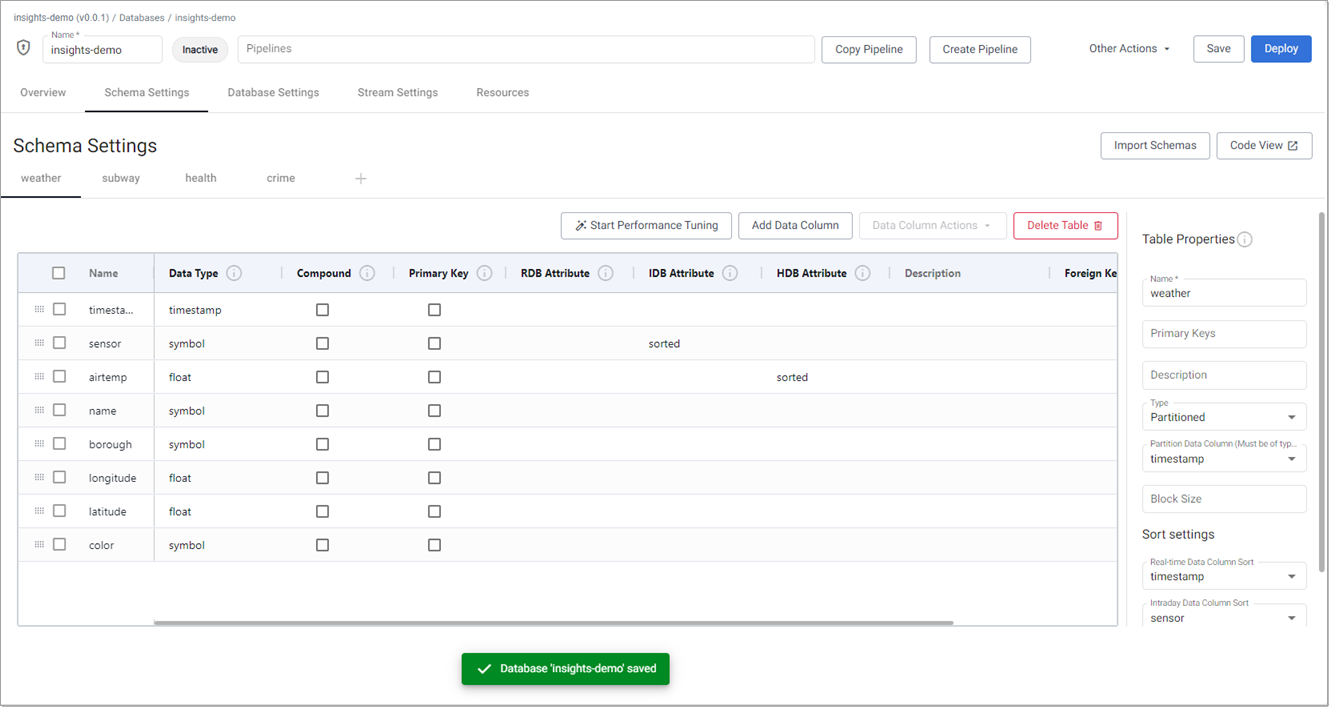
Task: Enable Compound for the sensor row
Action: point(322,342)
